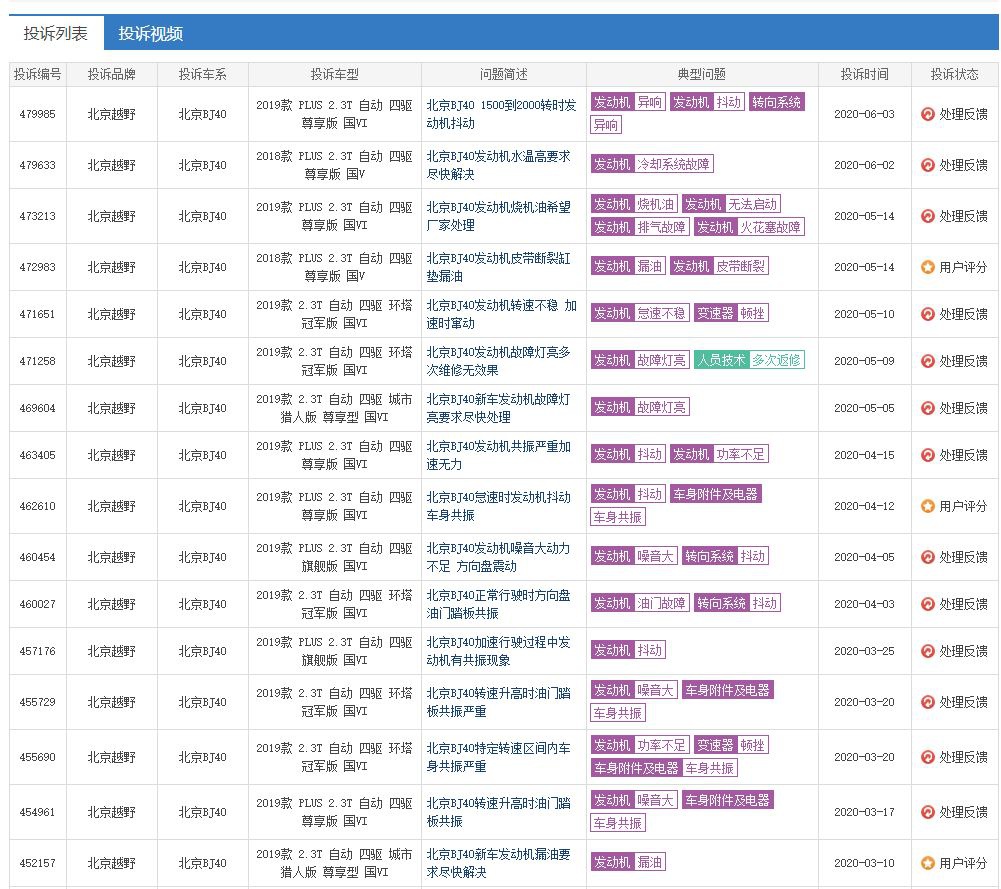
Task: Click date 2020-04-05 for complaint 460454
Action: (864, 557)
